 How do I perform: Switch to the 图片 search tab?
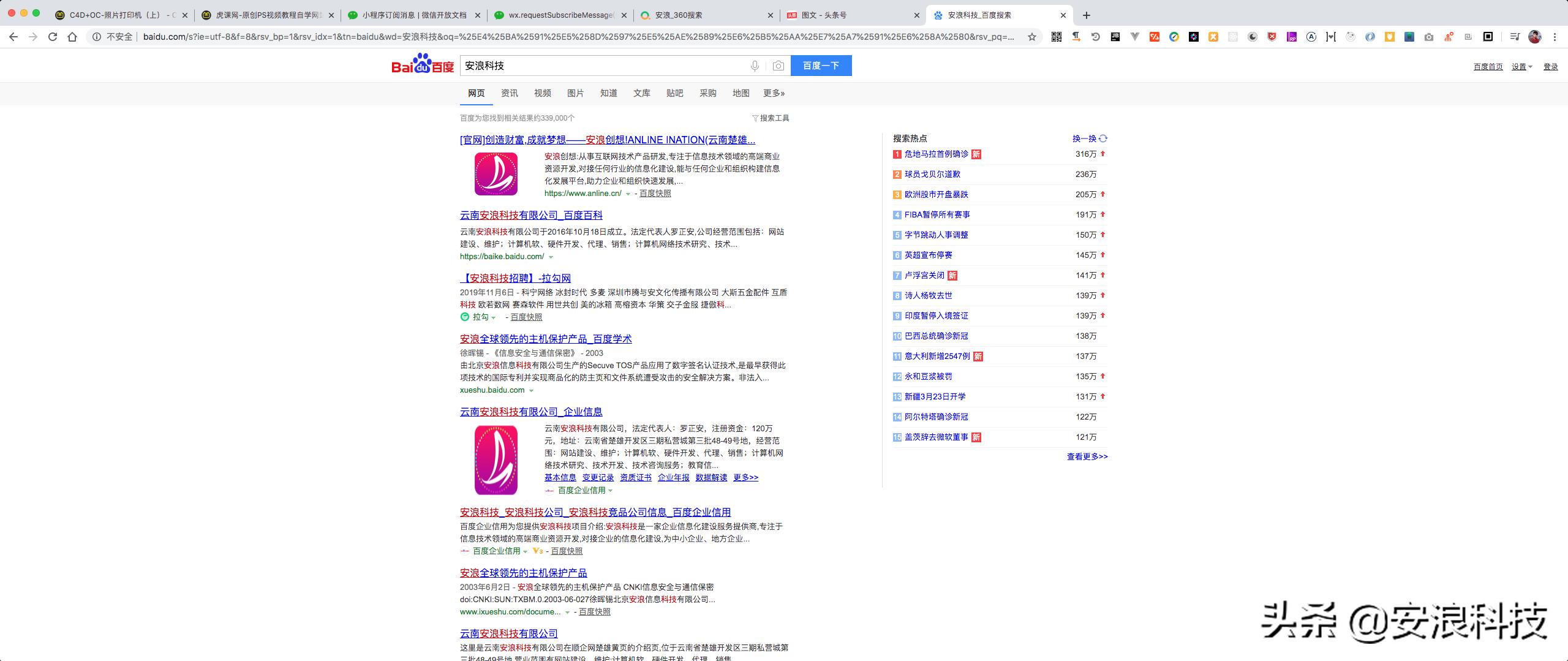pyautogui.click(x=575, y=93)
